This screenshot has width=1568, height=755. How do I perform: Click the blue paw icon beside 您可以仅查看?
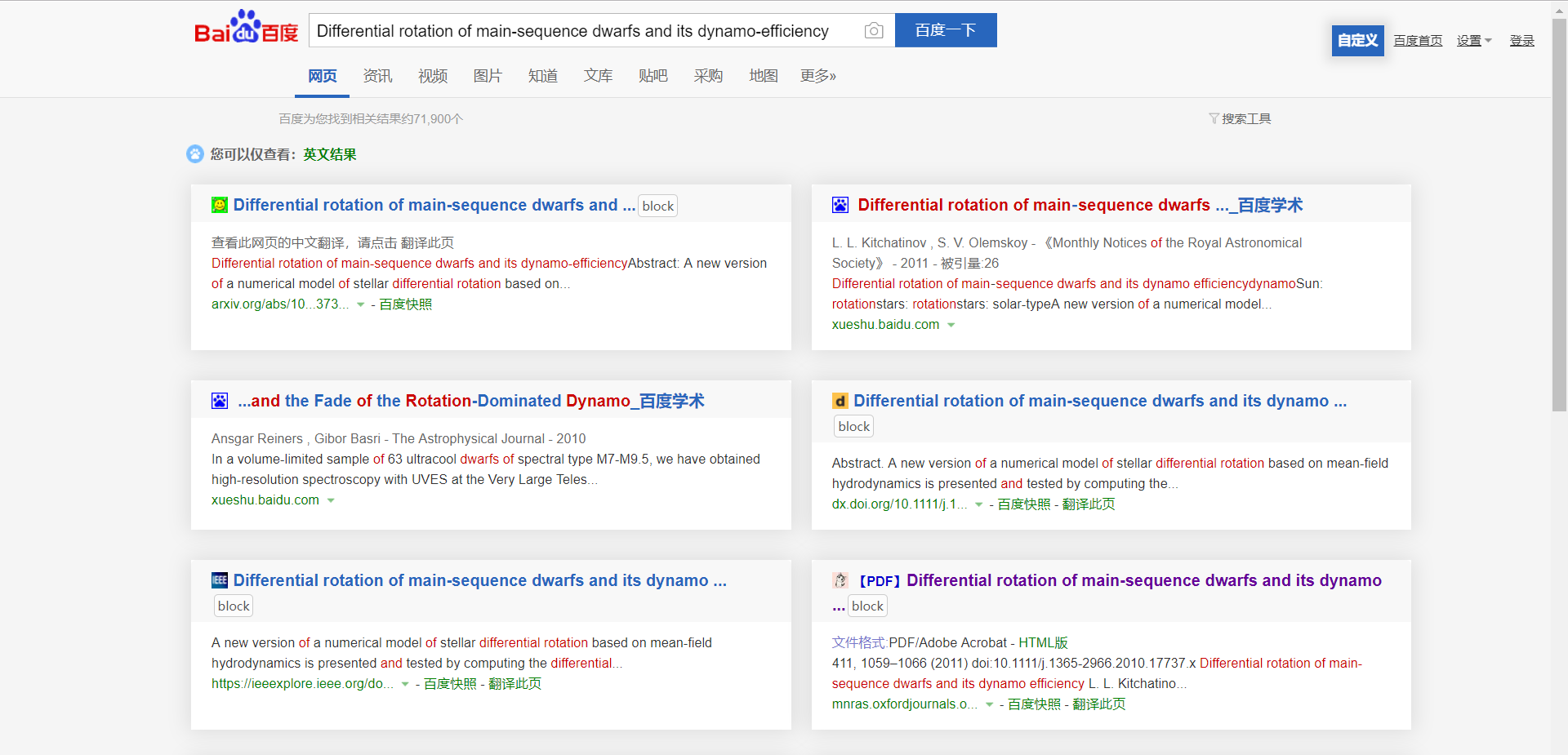click(195, 154)
